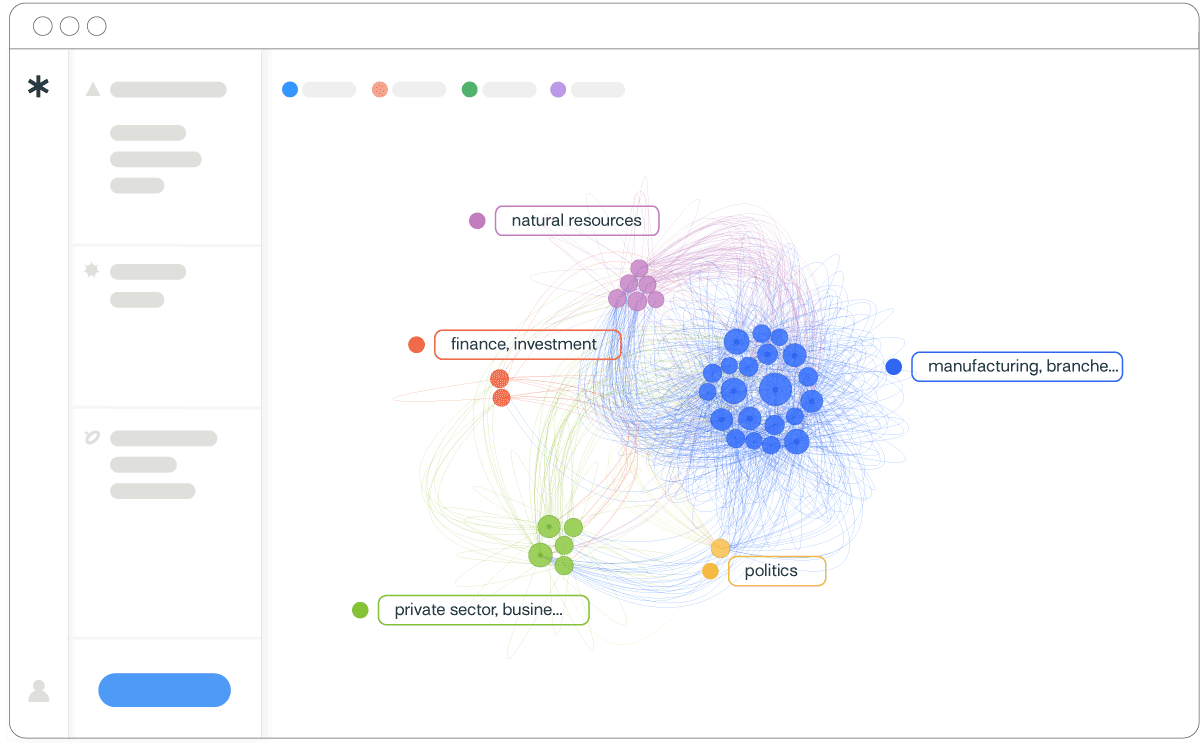
Task: Click the leaf icon in the third panel
Action: pyautogui.click(x=92, y=438)
